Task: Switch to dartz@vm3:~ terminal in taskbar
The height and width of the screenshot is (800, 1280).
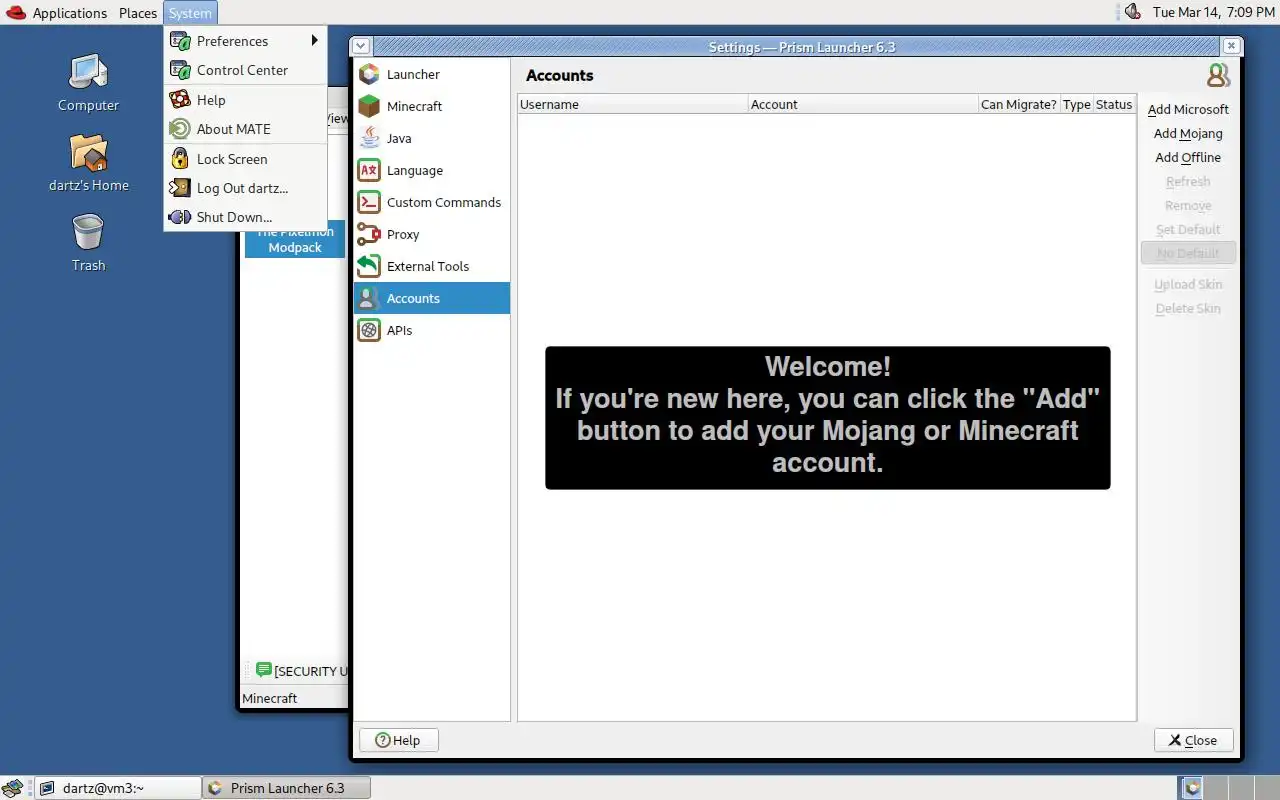Action: [118, 788]
